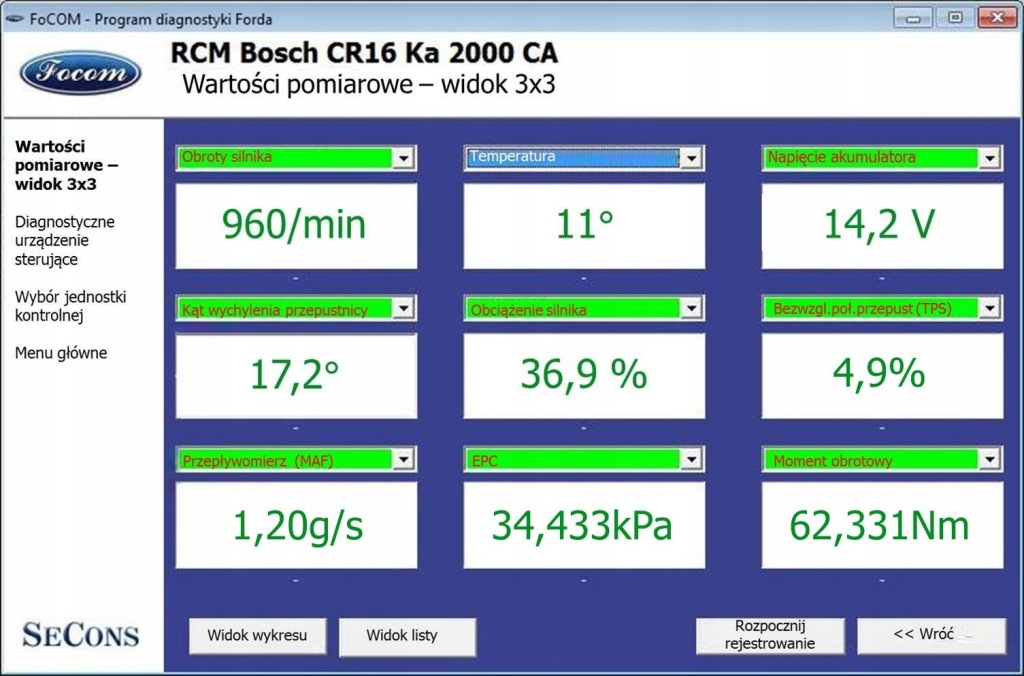Open the Obciążenie silnika dropdown

pos(584,308)
